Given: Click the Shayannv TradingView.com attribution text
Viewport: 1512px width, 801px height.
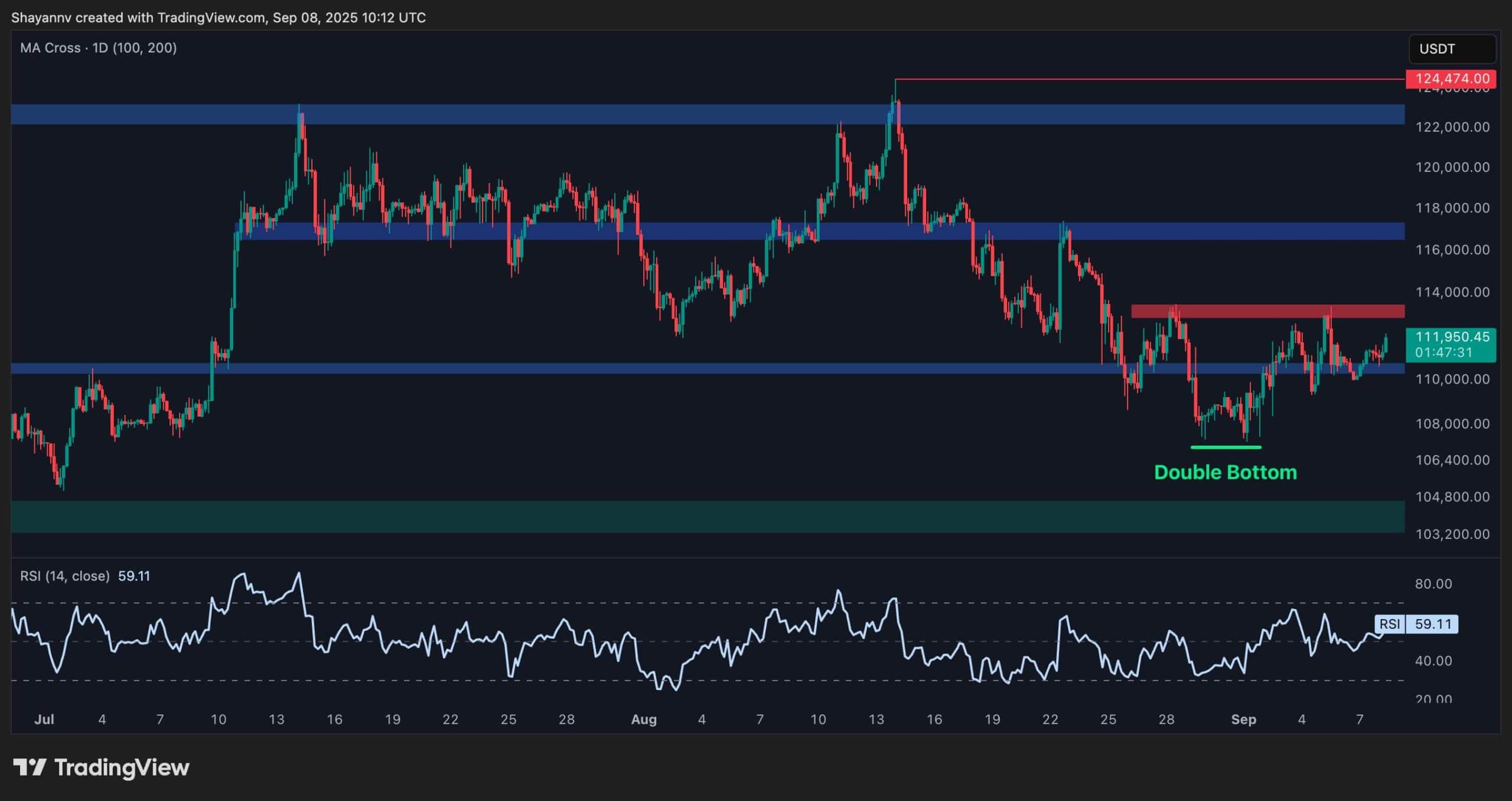Looking at the screenshot, I should (x=219, y=18).
